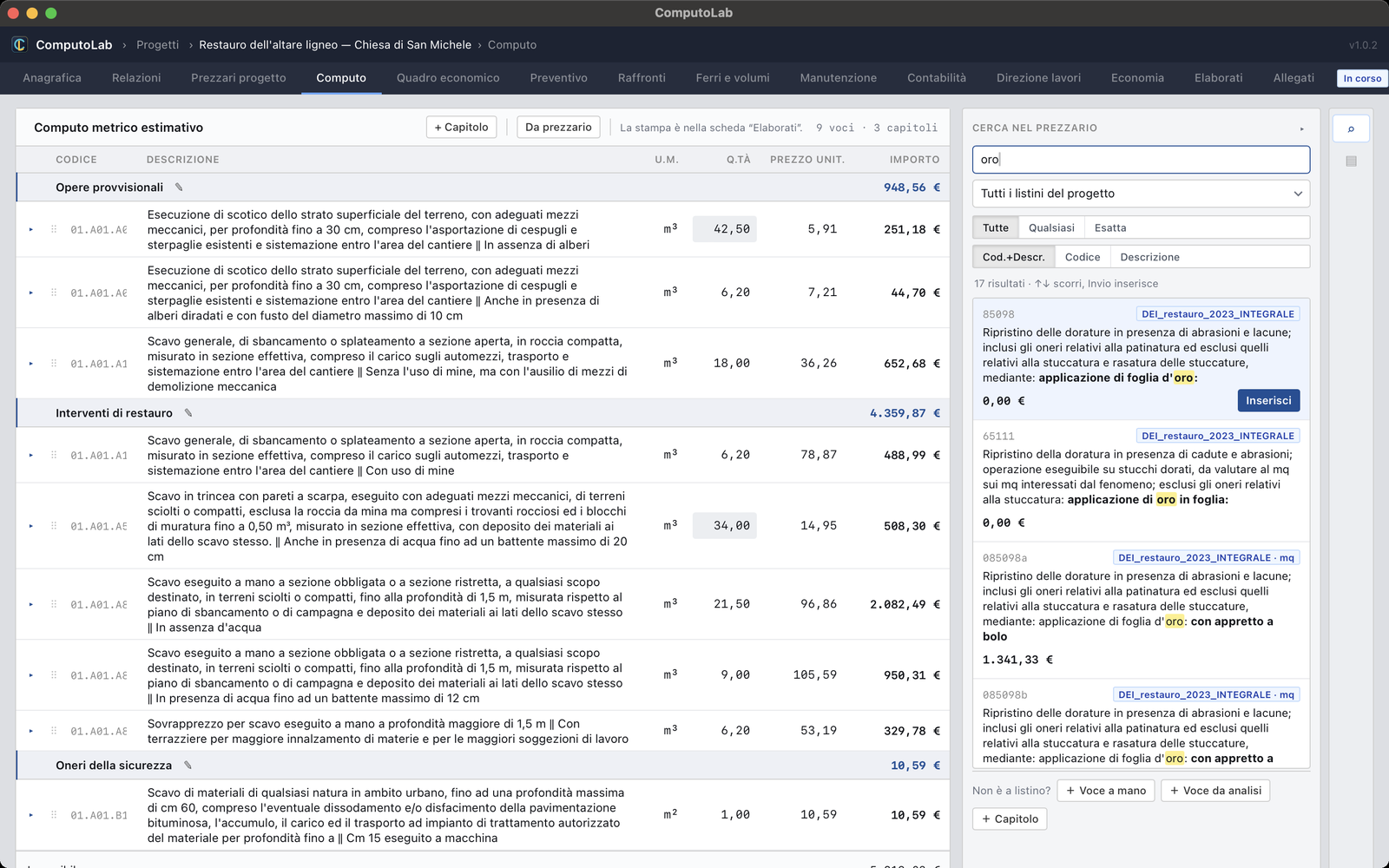Click pencil icon beside Oneri della sicurezza
Image resolution: width=1389 pixels, height=868 pixels.
tap(188, 766)
